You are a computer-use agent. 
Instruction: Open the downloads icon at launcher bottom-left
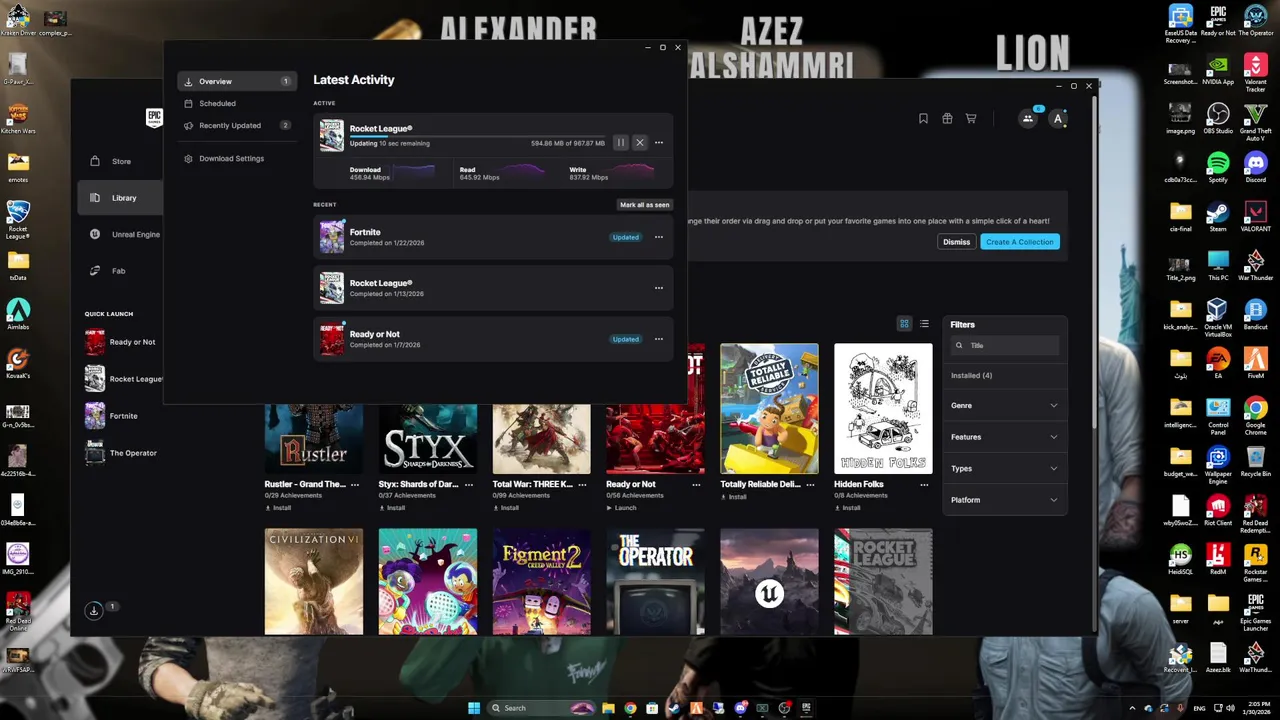[94, 610]
